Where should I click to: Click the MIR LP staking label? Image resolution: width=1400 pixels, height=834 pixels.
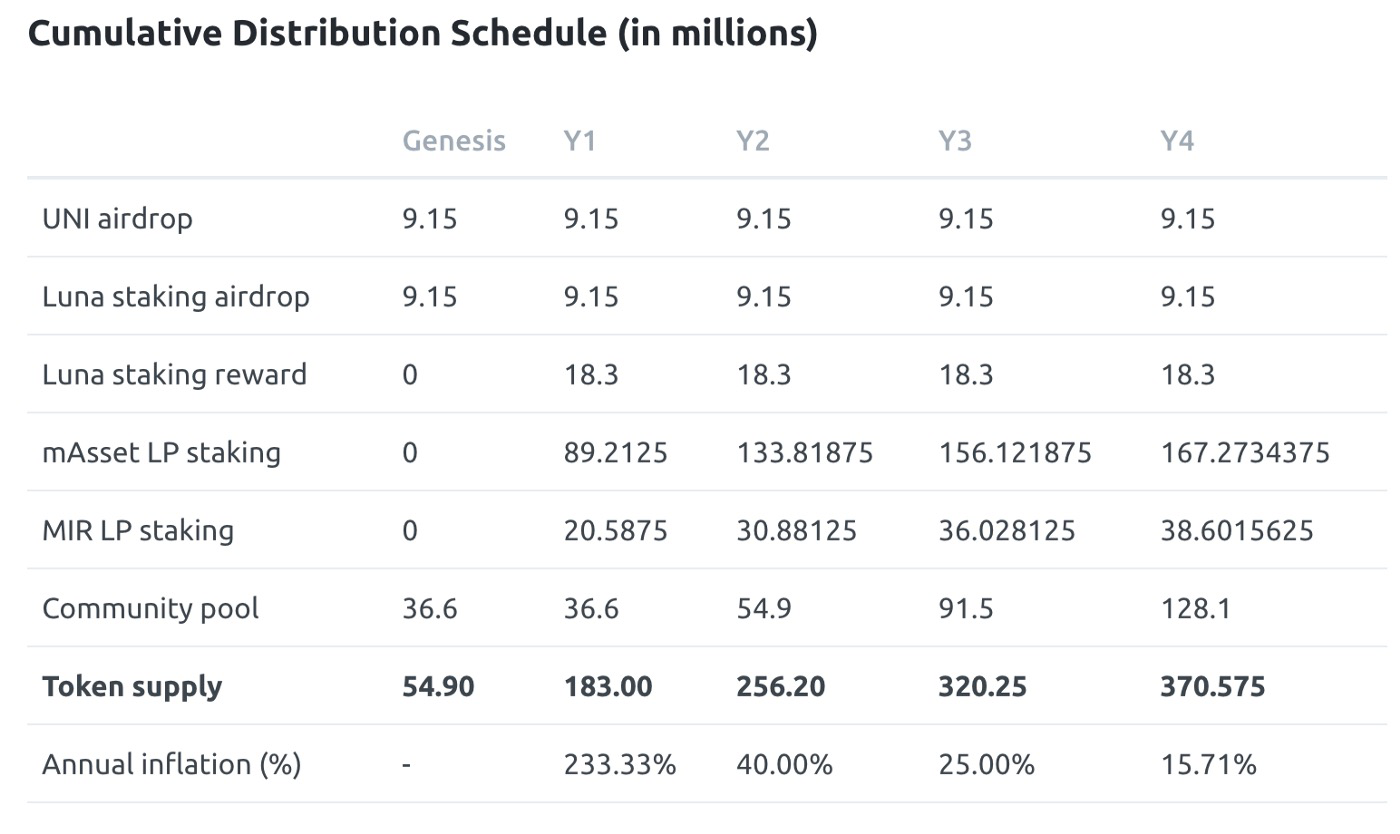[x=137, y=530]
